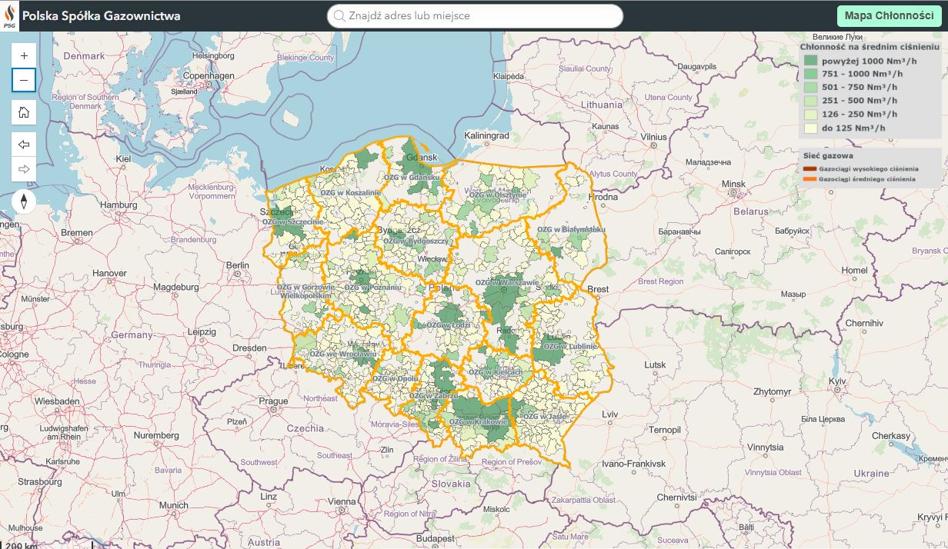Select the 'OZG w Białymstoku' region label
This screenshot has height=549, width=948.
[x=571, y=230]
